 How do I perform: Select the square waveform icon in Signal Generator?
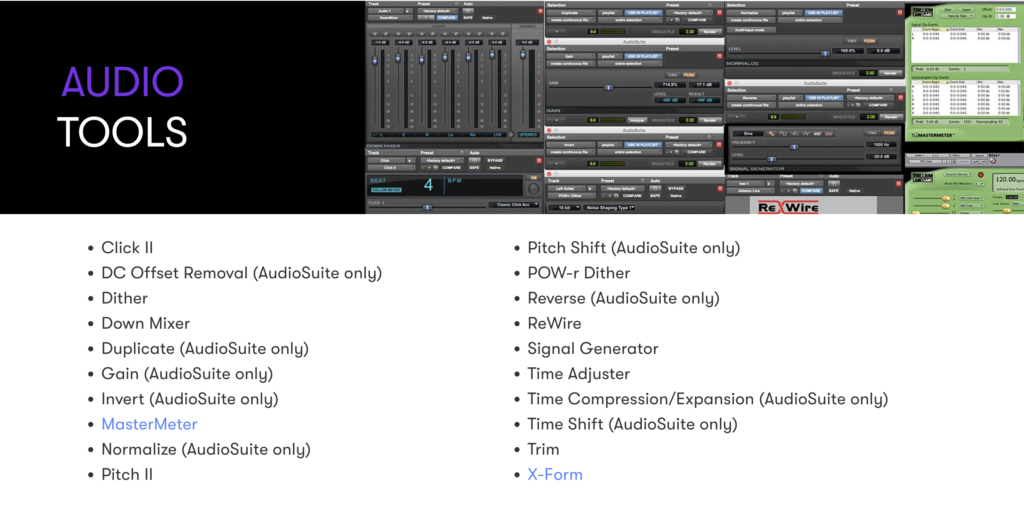tap(782, 133)
